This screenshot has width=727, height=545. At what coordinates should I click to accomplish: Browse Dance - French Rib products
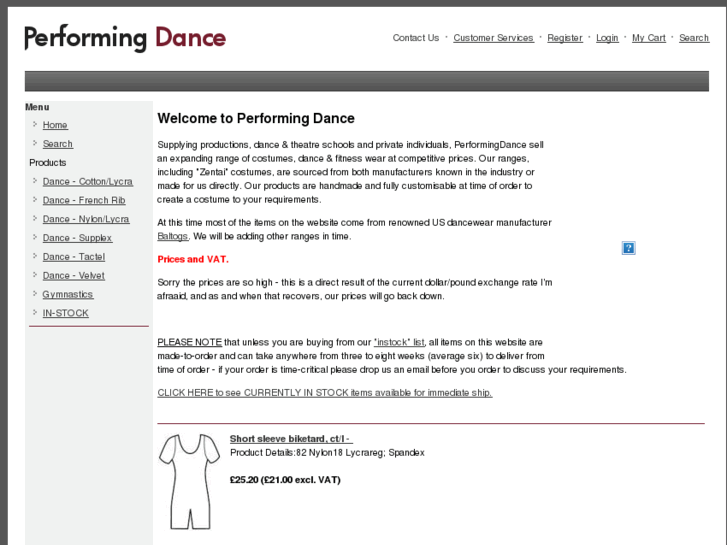(x=84, y=200)
